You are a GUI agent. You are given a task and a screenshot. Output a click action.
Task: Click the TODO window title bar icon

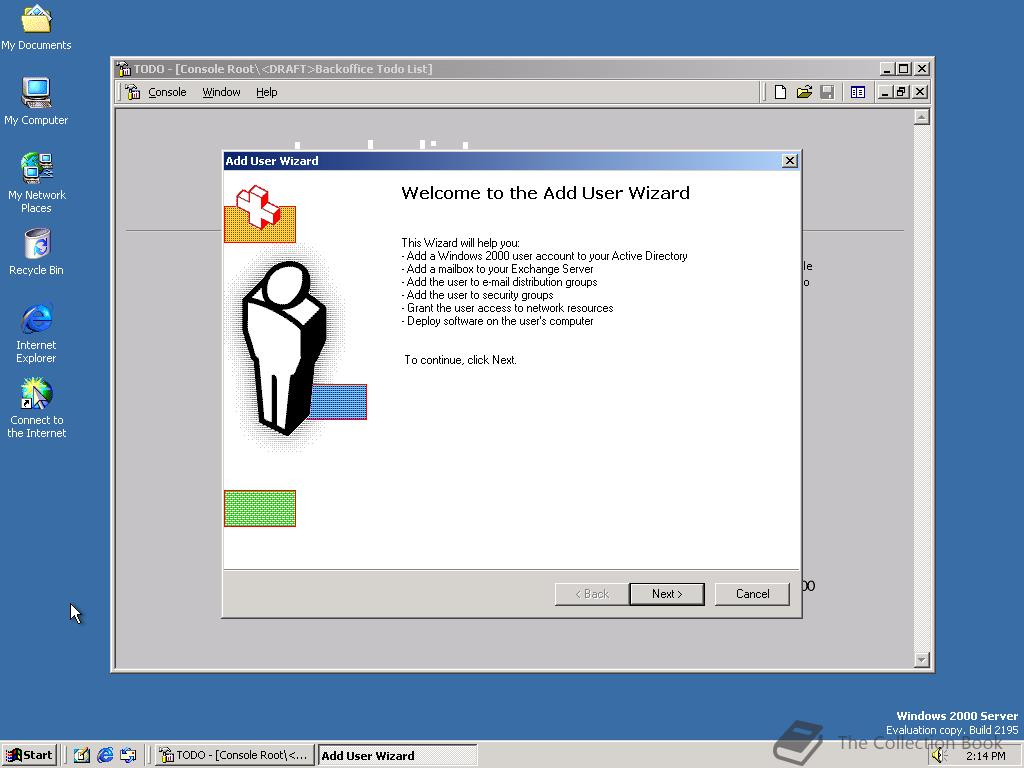coord(123,69)
